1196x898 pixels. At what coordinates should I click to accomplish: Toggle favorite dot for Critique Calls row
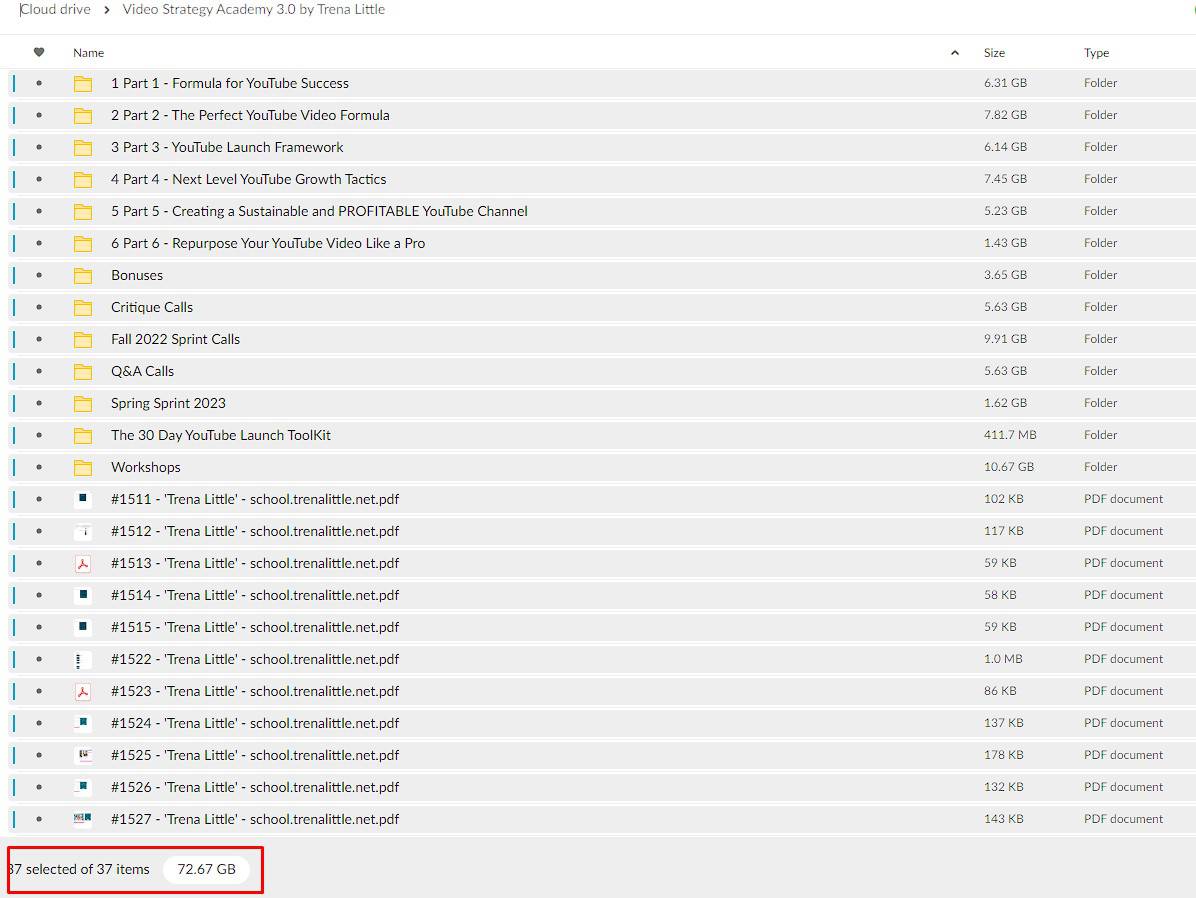(x=39, y=307)
